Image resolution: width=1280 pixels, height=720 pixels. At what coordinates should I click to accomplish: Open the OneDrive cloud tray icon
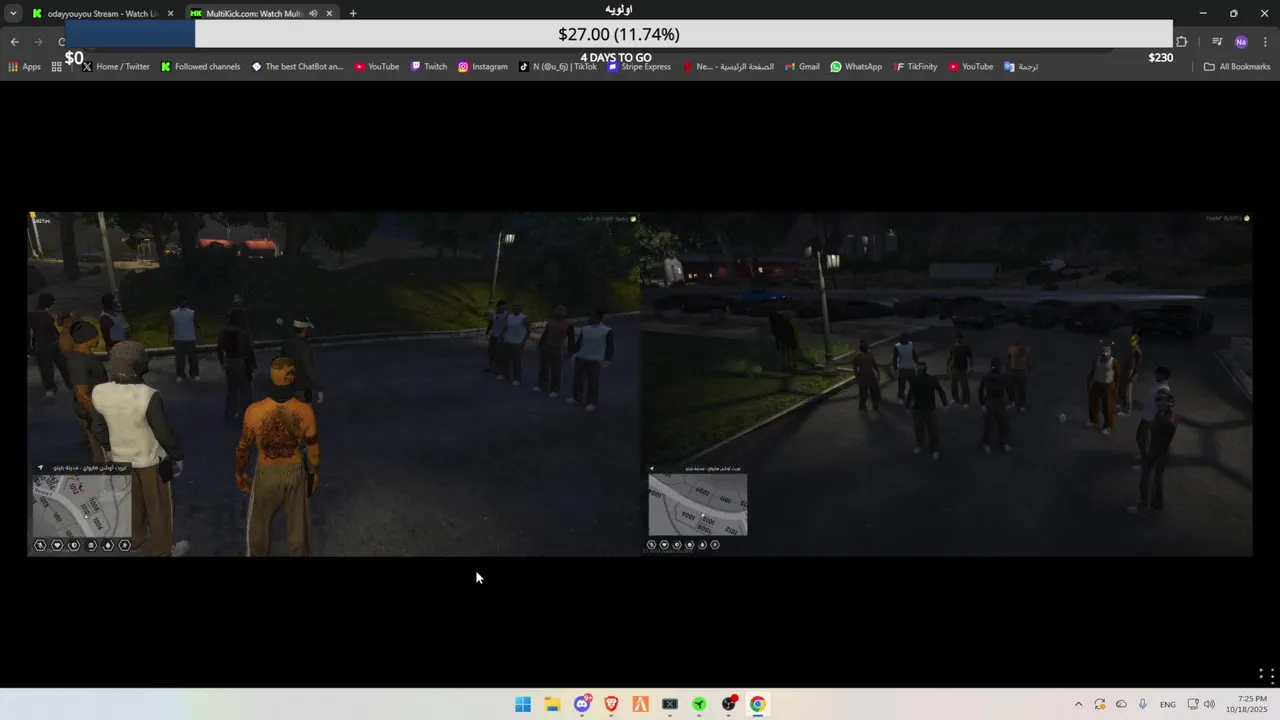pyautogui.click(x=1121, y=704)
